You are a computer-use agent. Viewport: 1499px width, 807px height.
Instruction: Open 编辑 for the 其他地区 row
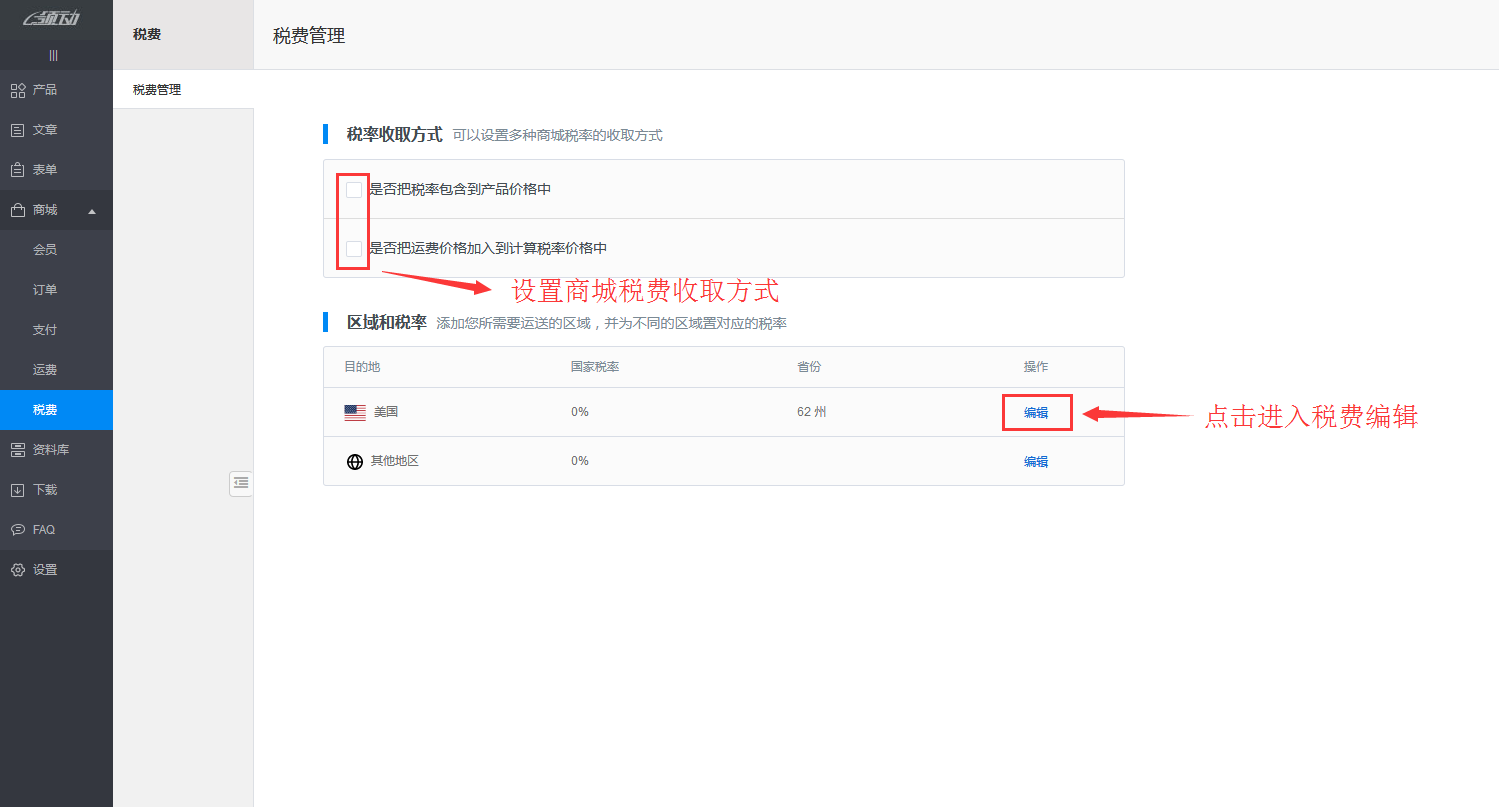(x=1036, y=461)
